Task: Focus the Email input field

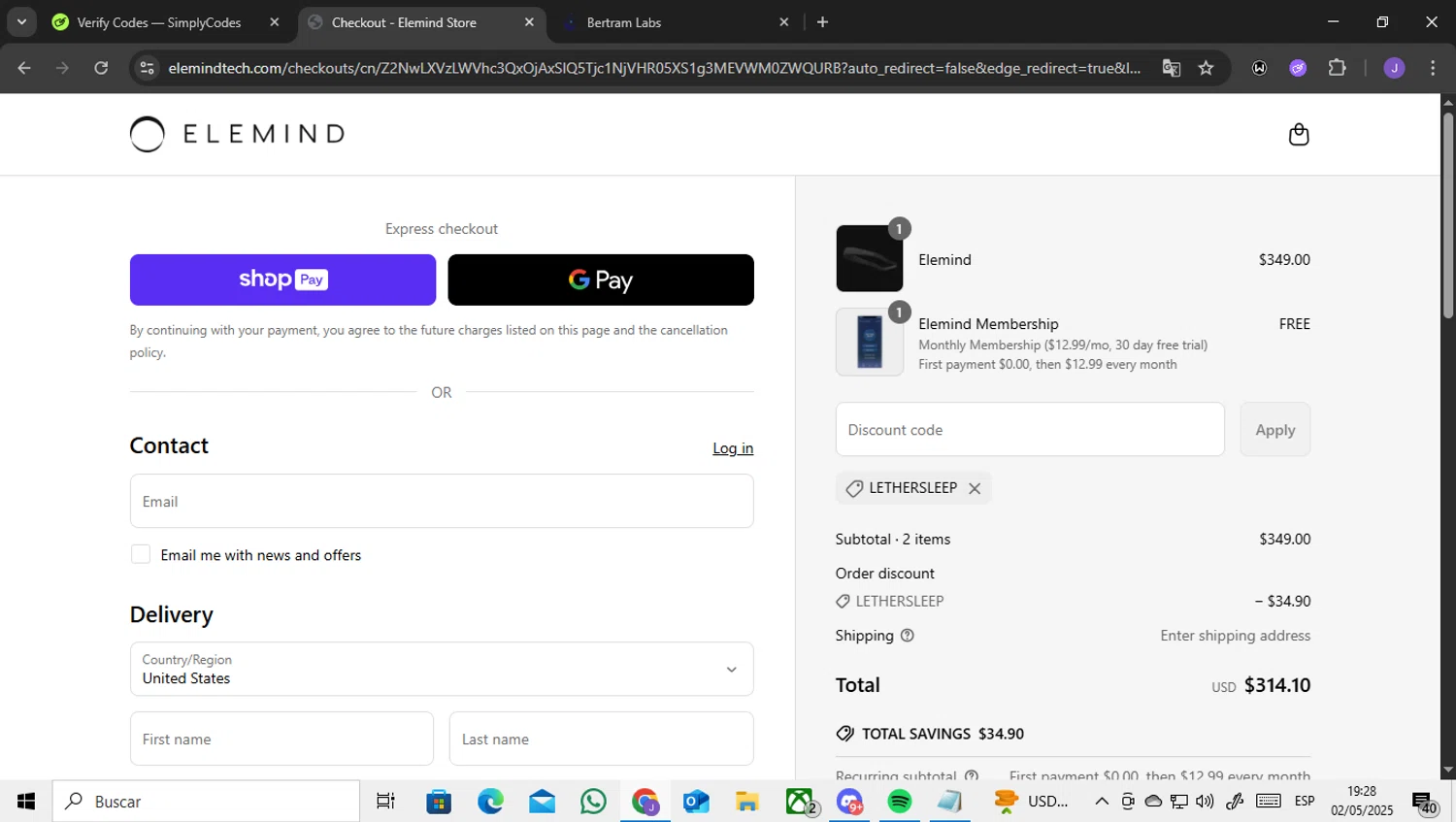Action: point(442,501)
